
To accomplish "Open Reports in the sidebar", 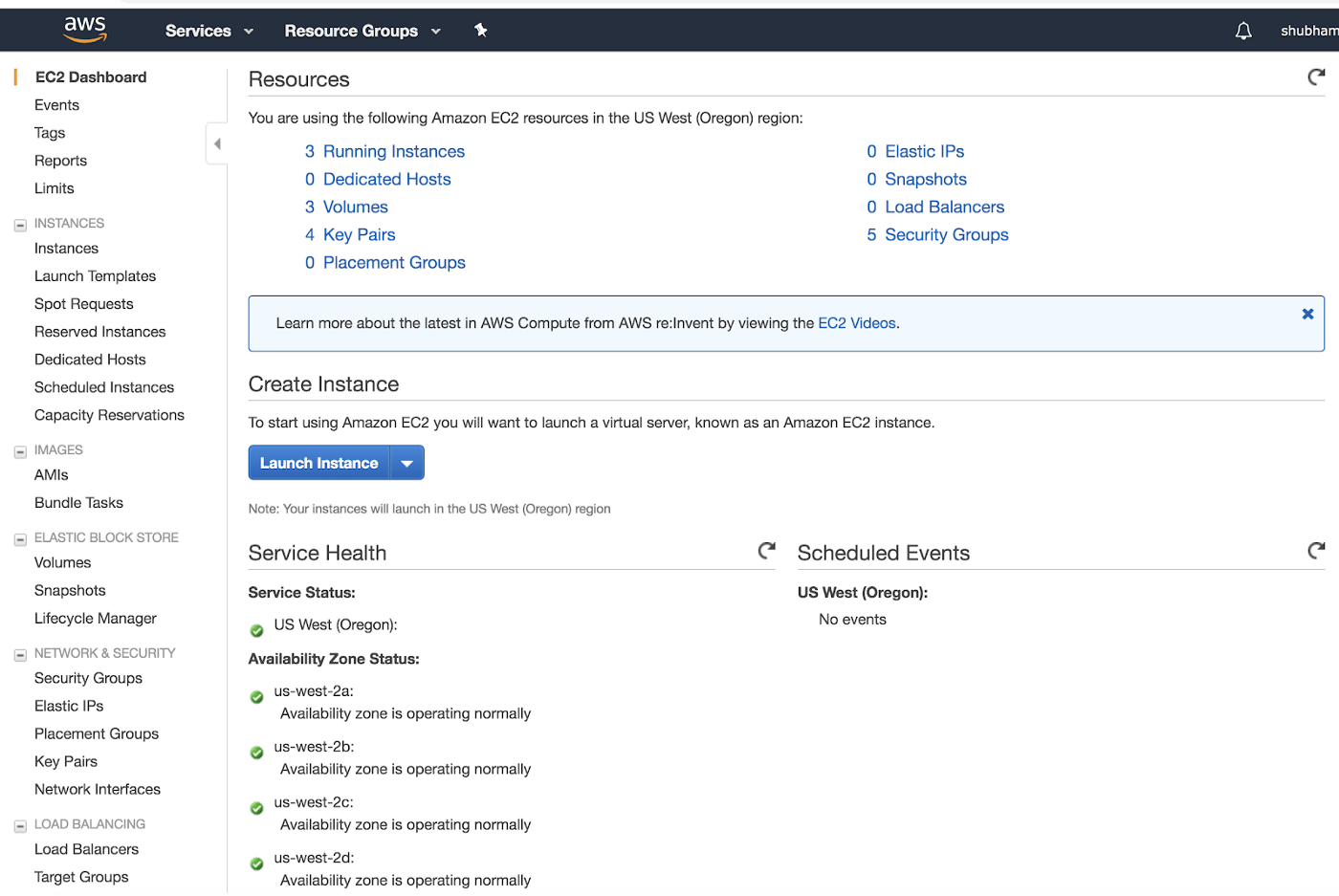I will 60,161.
